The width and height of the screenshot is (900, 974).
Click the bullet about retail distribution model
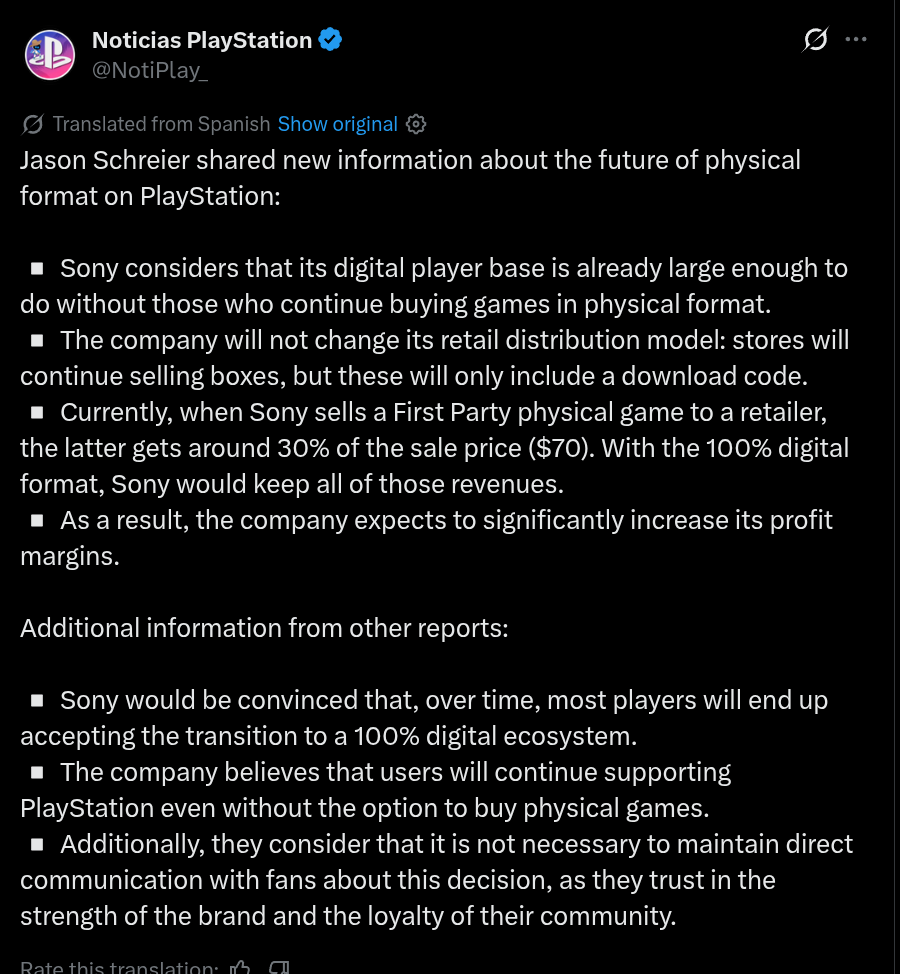tap(435, 358)
